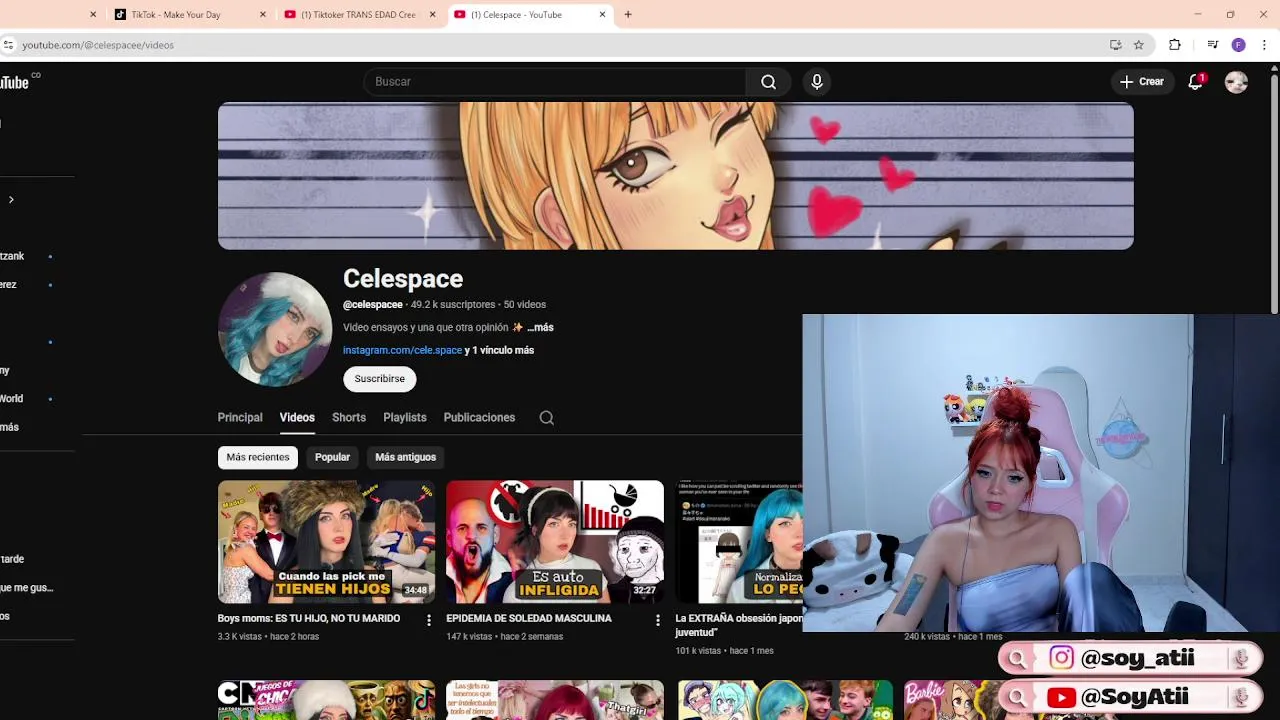Click '@celespacee' handle text

coord(373,305)
